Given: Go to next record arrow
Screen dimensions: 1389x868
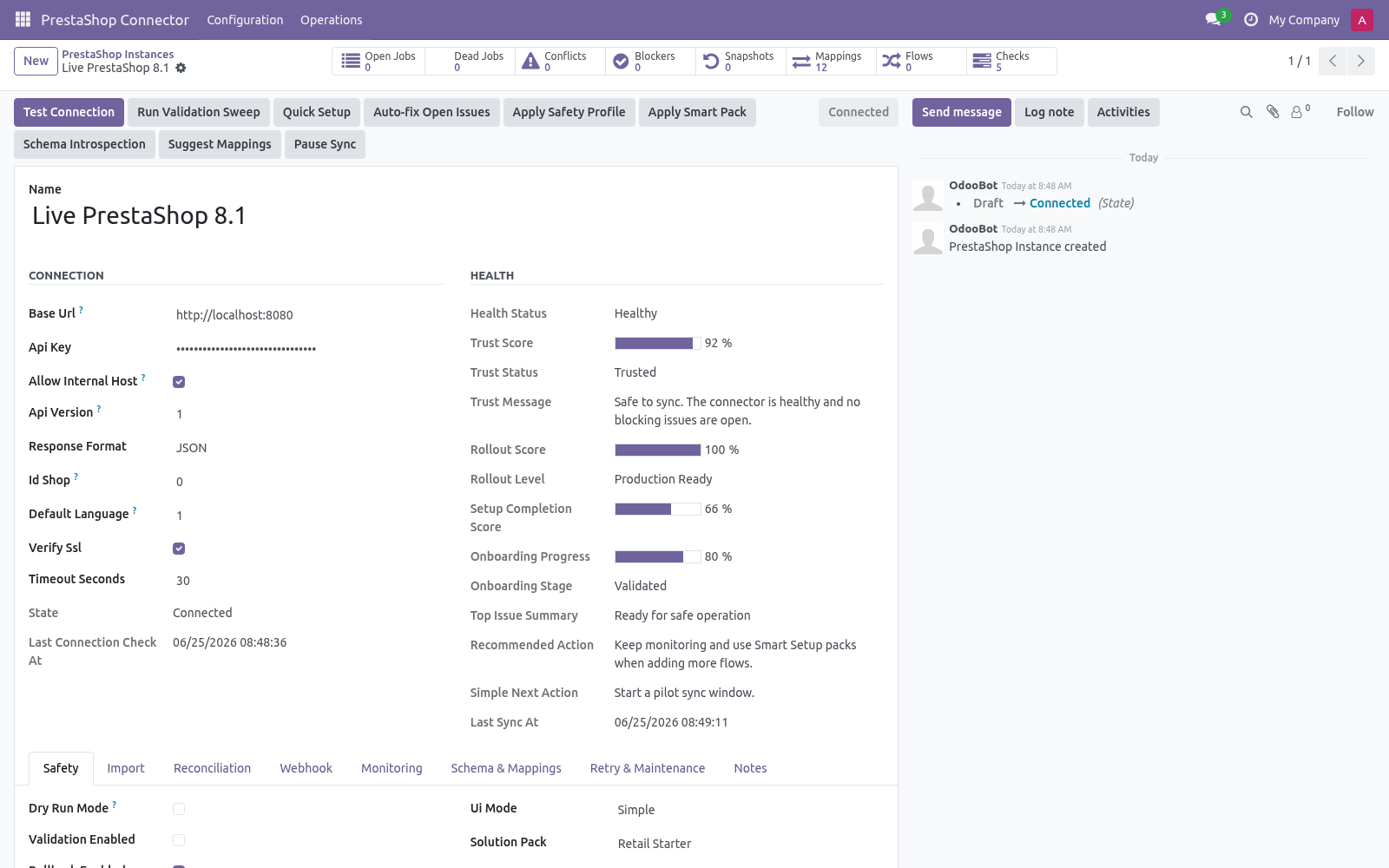Looking at the screenshot, I should pyautogui.click(x=1360, y=61).
